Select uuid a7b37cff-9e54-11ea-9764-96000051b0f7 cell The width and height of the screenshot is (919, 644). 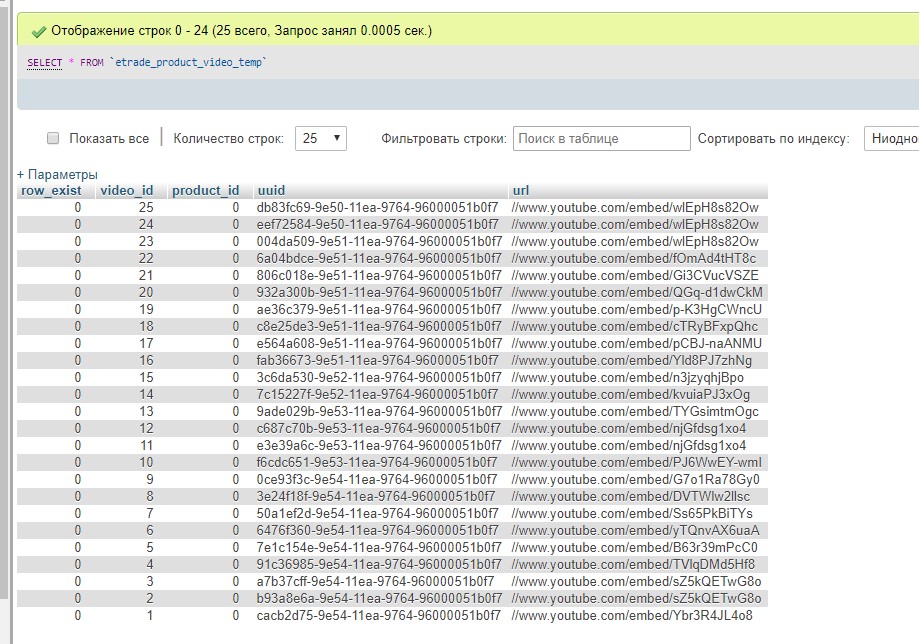pos(376,581)
